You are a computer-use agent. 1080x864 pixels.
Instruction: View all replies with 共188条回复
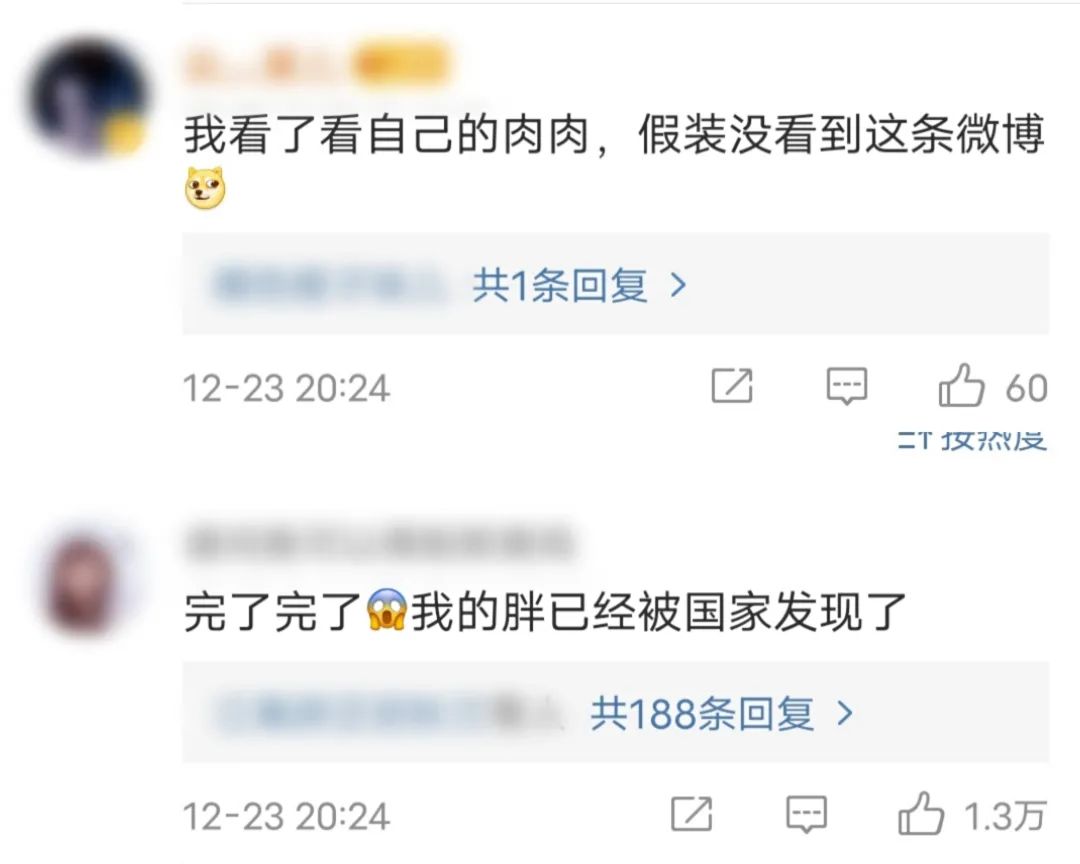tap(702, 714)
